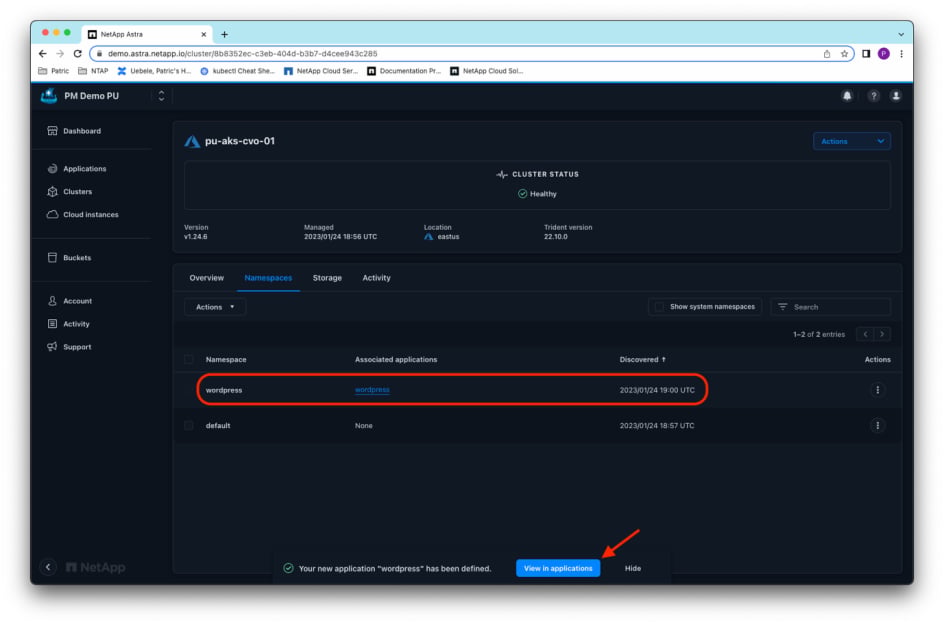944x625 pixels.
Task: Open the Uebele, Patric's H... bookmark
Action: (x=154, y=71)
